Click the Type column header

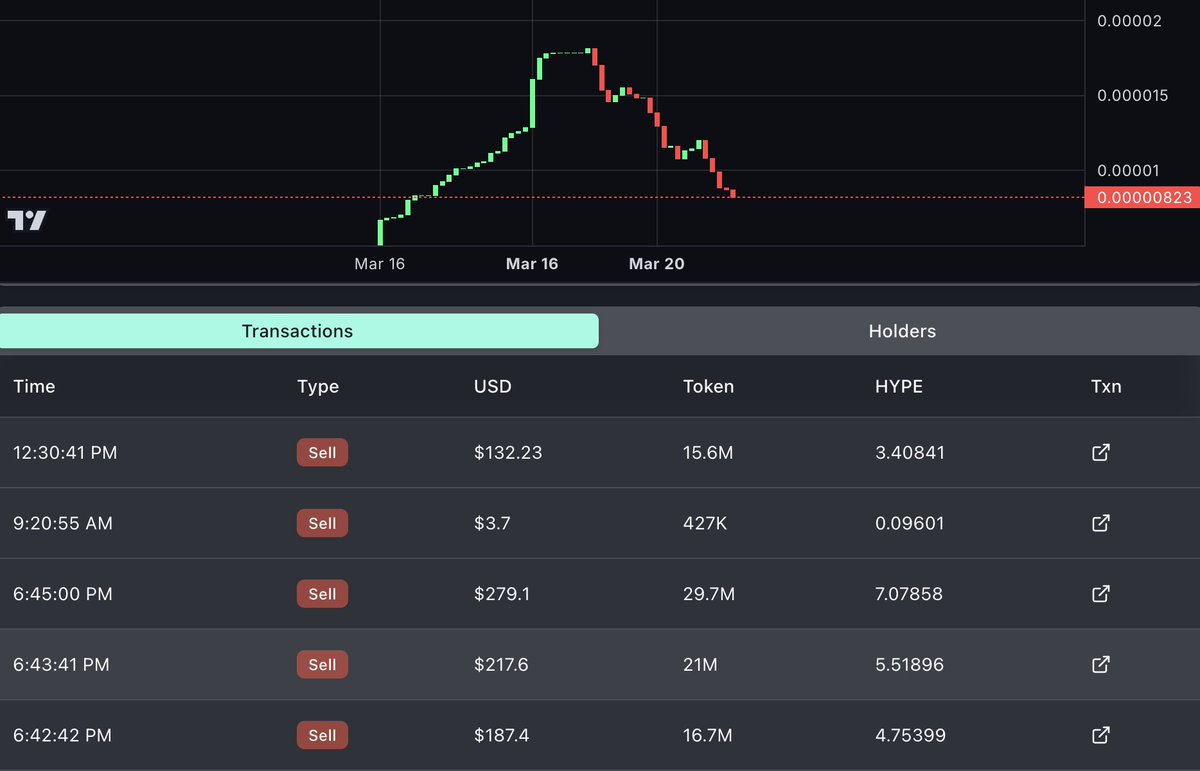tap(318, 386)
